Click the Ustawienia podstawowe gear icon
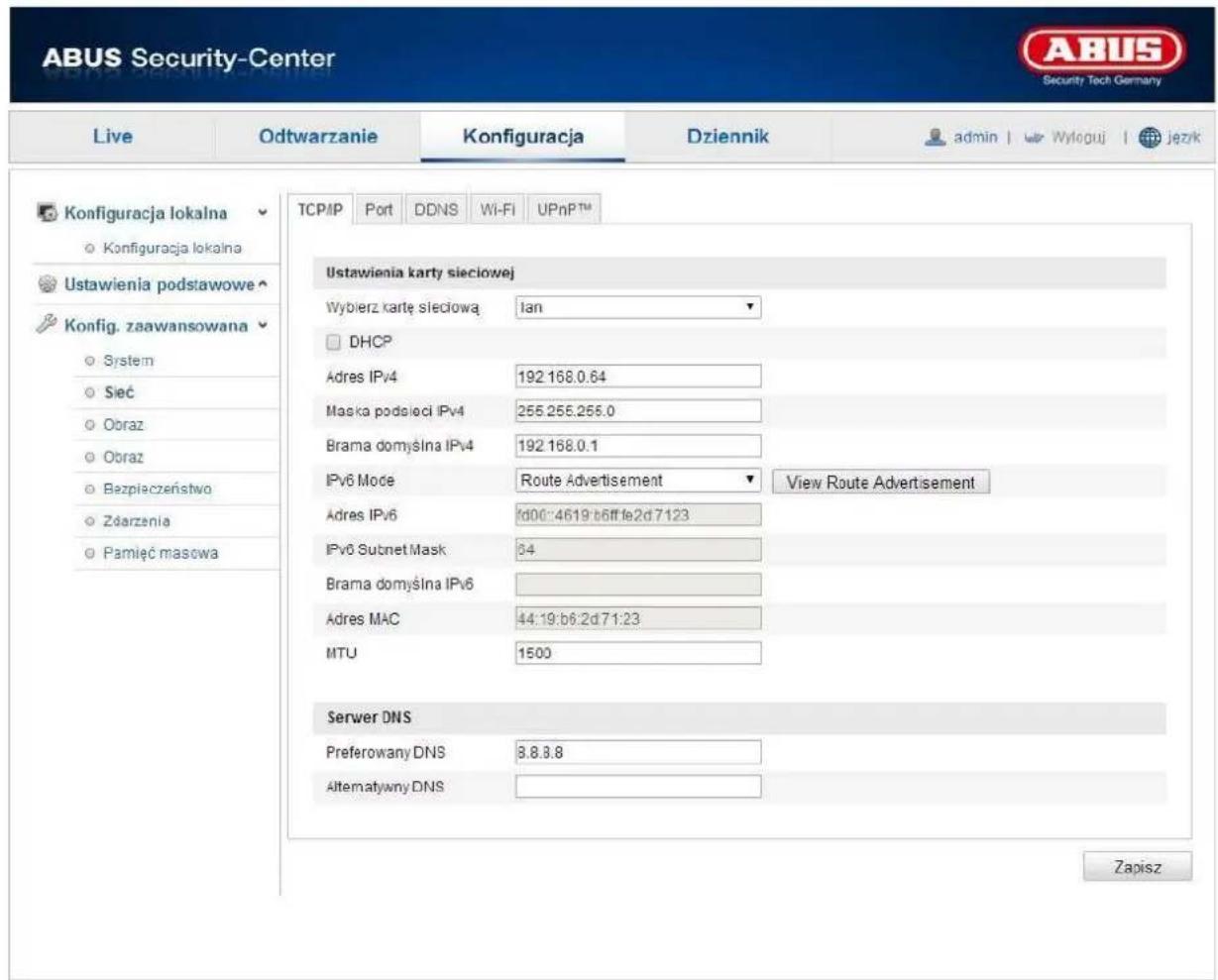This screenshot has width=1218, height=980. (x=47, y=285)
